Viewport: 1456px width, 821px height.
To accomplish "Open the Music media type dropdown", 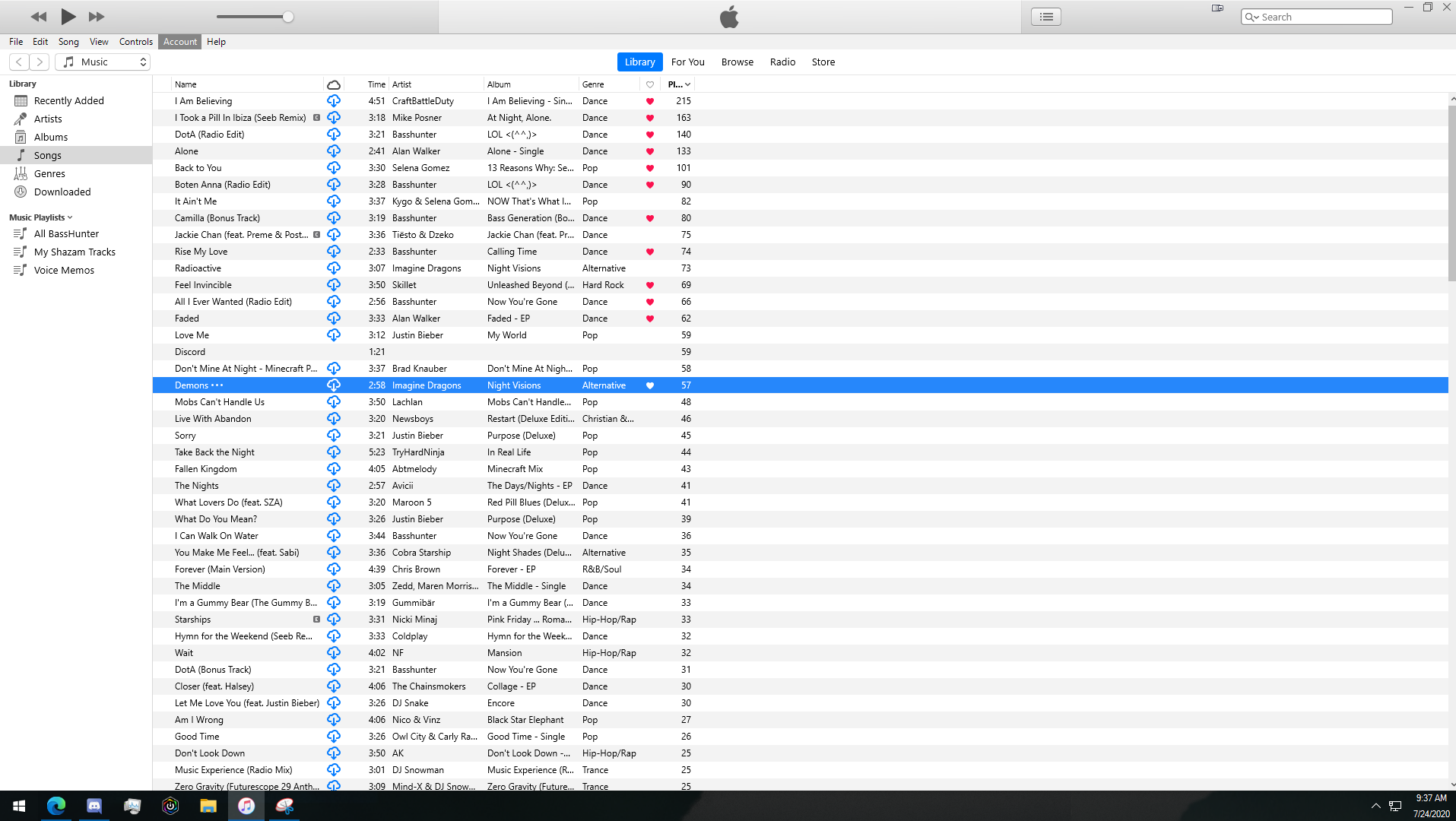I will tap(103, 62).
